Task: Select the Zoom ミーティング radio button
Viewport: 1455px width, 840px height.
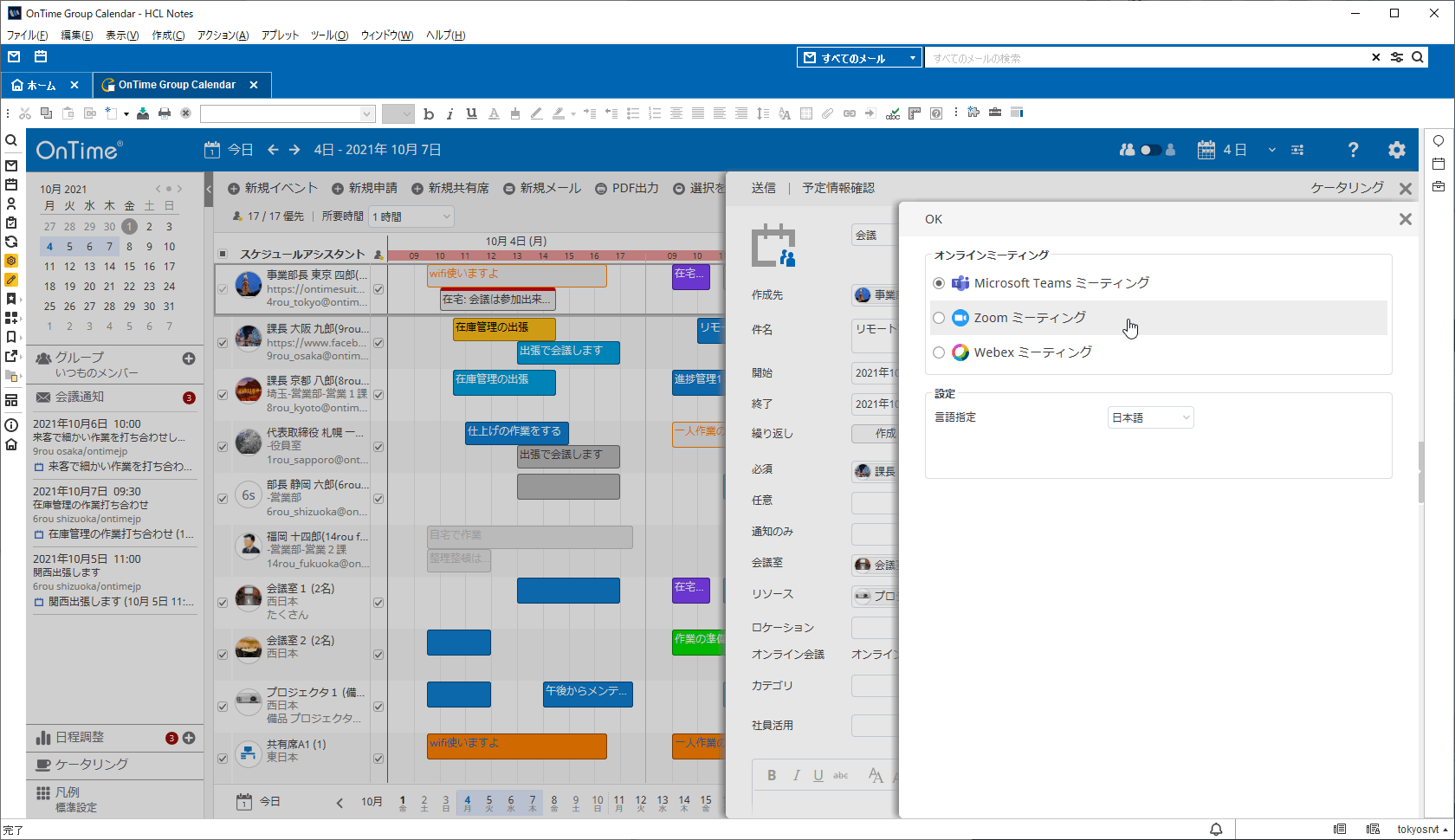Action: click(939, 318)
